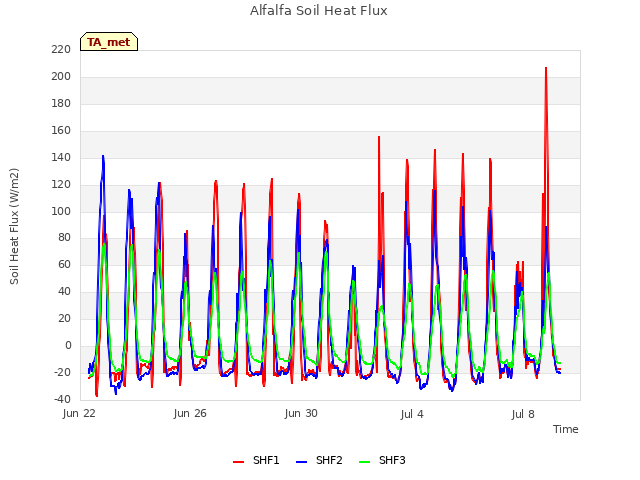Screen dimensions: 640x480
Task: Click the 80 y-axis tick label
Action: pos(64,238)
